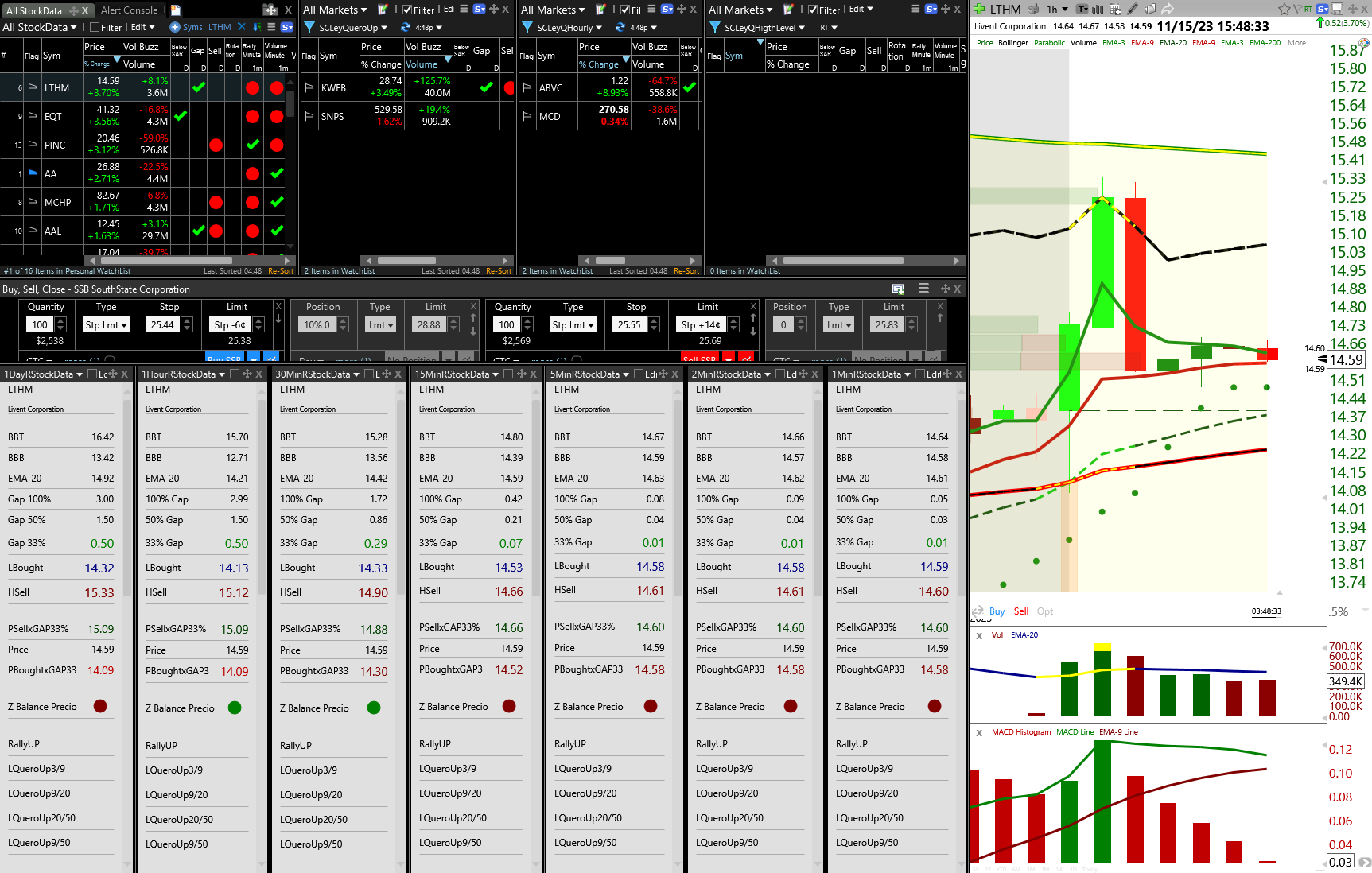The width and height of the screenshot is (1372, 873).
Task: Enable Filter checkbox in All StockData panel
Action: (95, 27)
